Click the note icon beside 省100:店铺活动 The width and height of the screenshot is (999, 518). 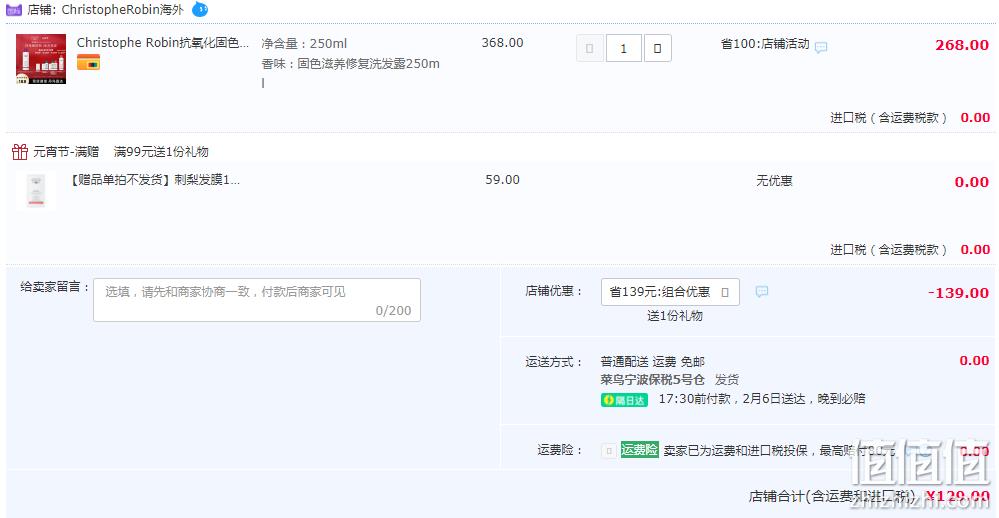point(821,47)
